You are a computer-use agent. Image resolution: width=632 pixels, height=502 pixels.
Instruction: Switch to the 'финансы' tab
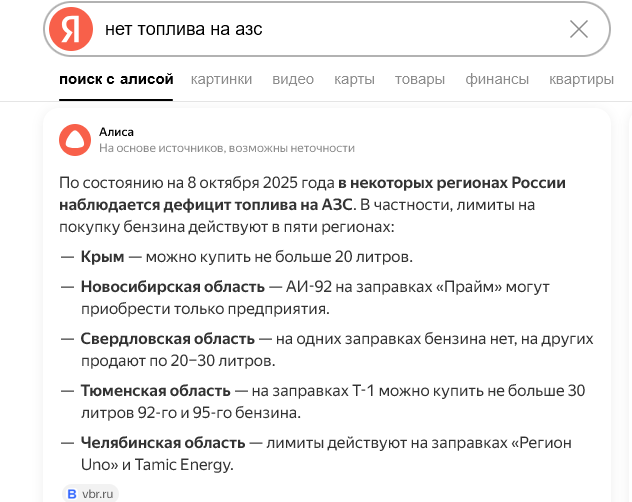[x=497, y=79]
